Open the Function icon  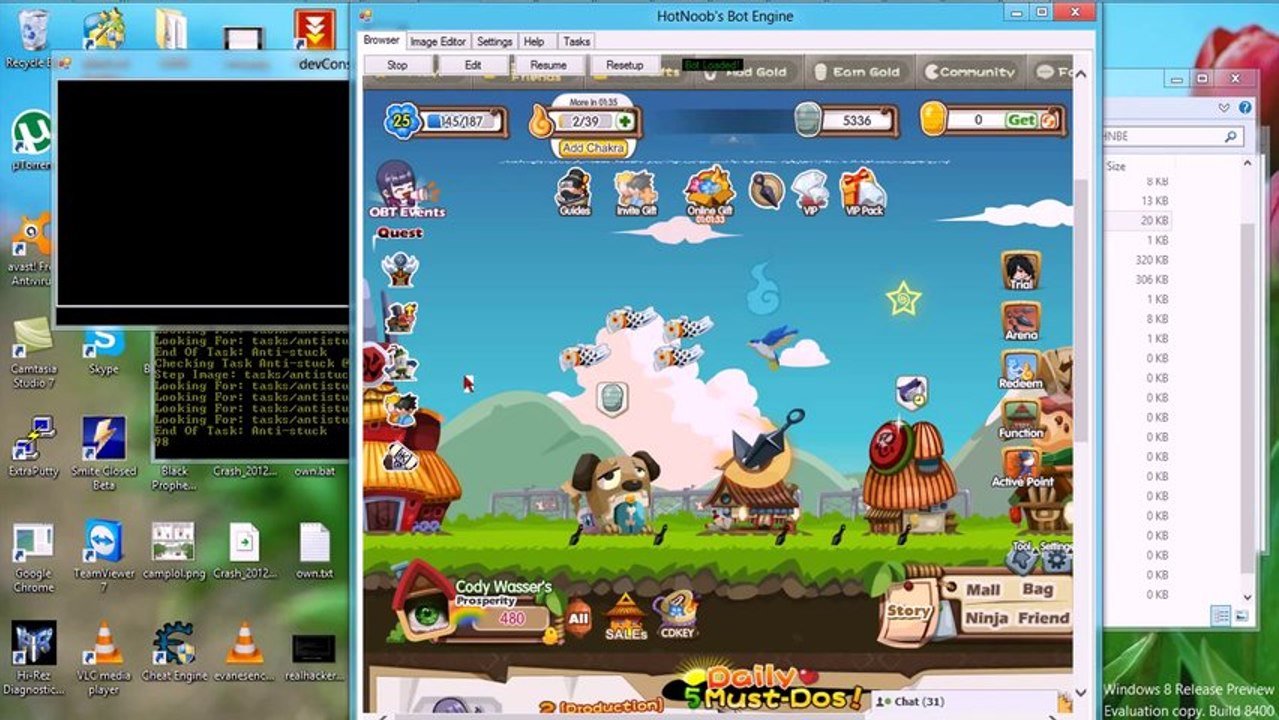click(x=1021, y=419)
